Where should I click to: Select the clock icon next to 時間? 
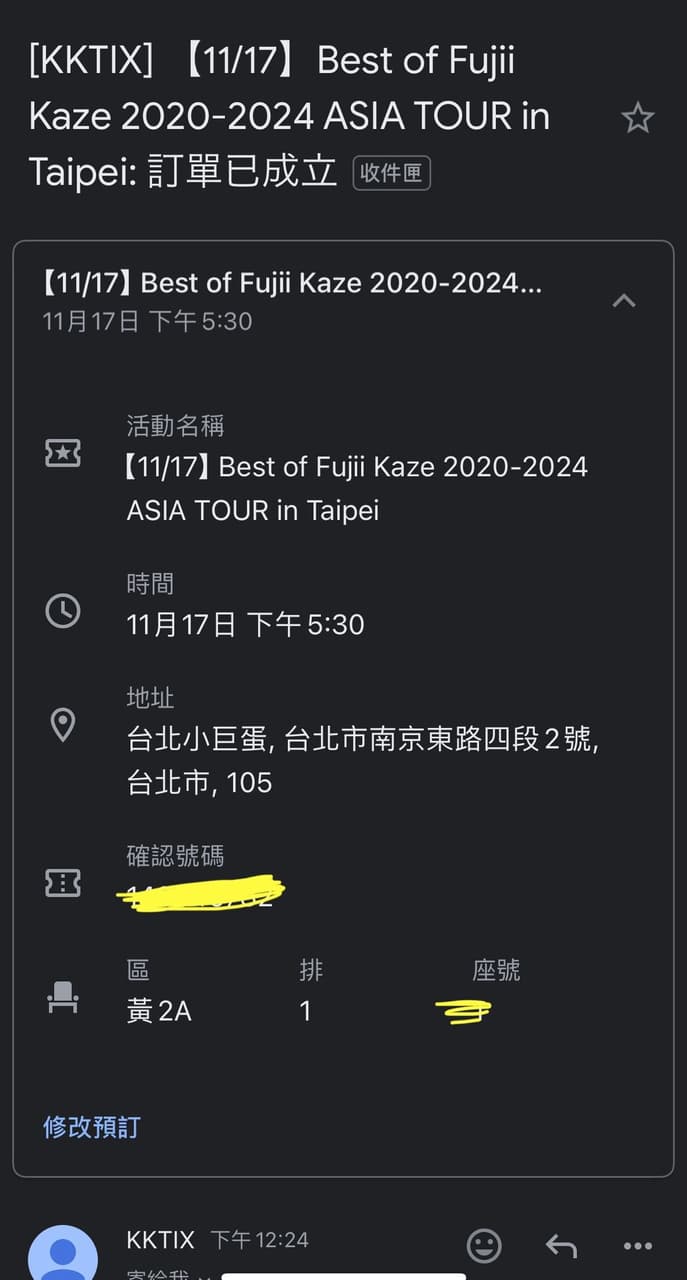pyautogui.click(x=63, y=611)
